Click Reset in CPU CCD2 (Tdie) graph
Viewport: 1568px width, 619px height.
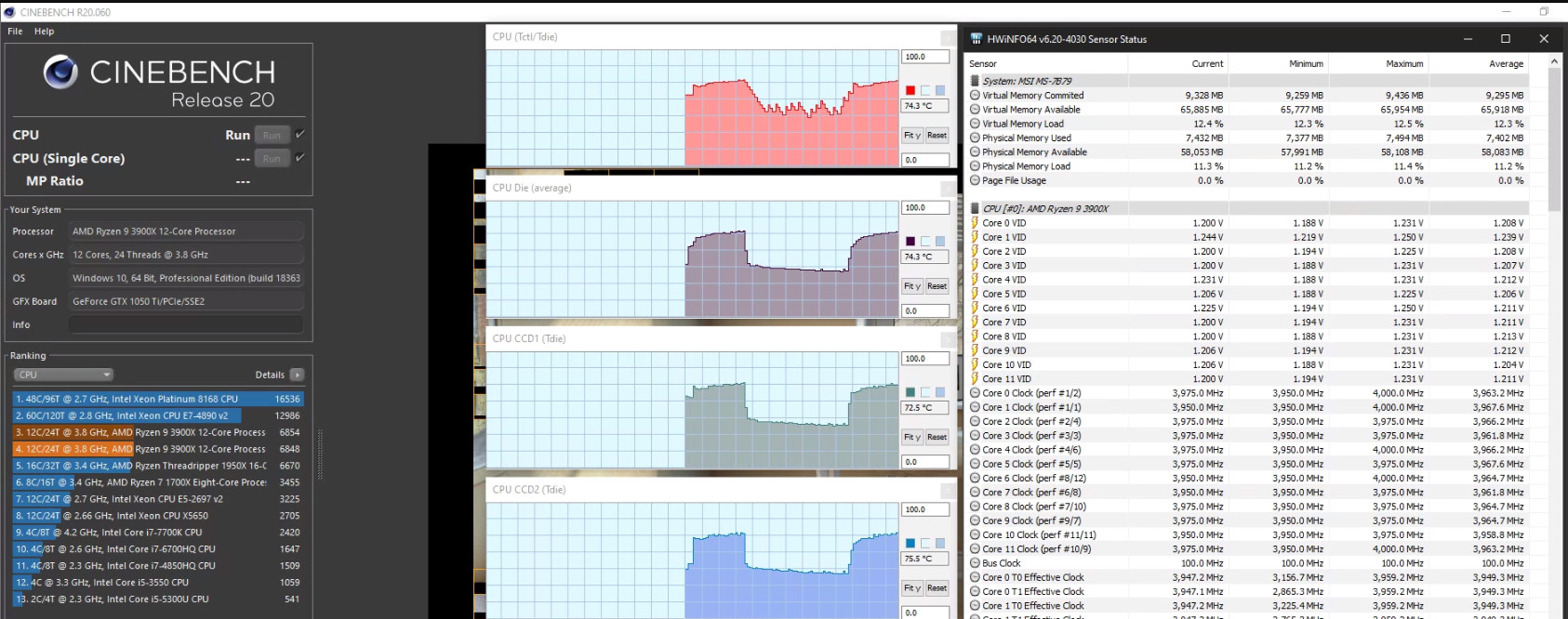937,588
